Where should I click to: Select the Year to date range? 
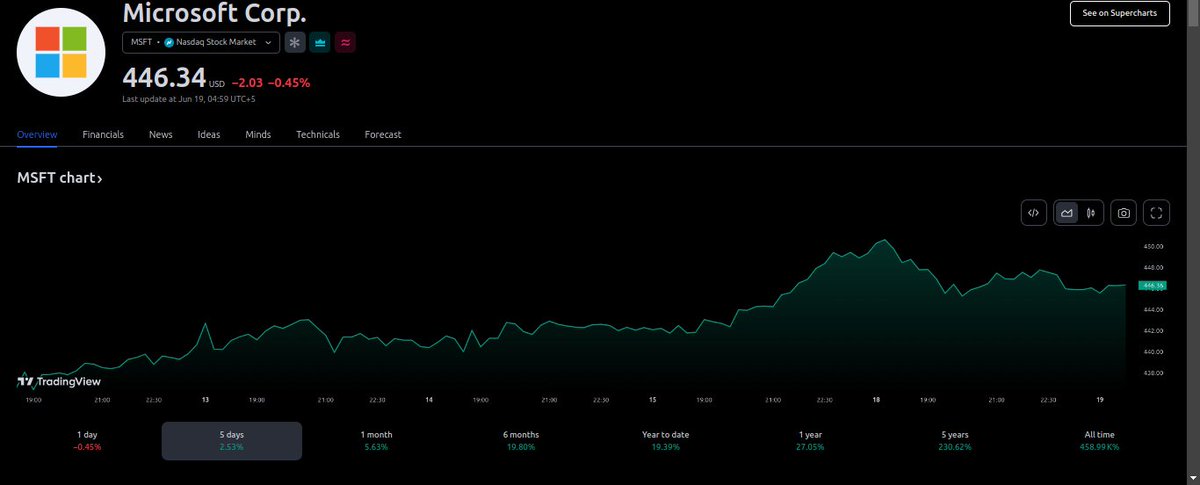point(666,441)
